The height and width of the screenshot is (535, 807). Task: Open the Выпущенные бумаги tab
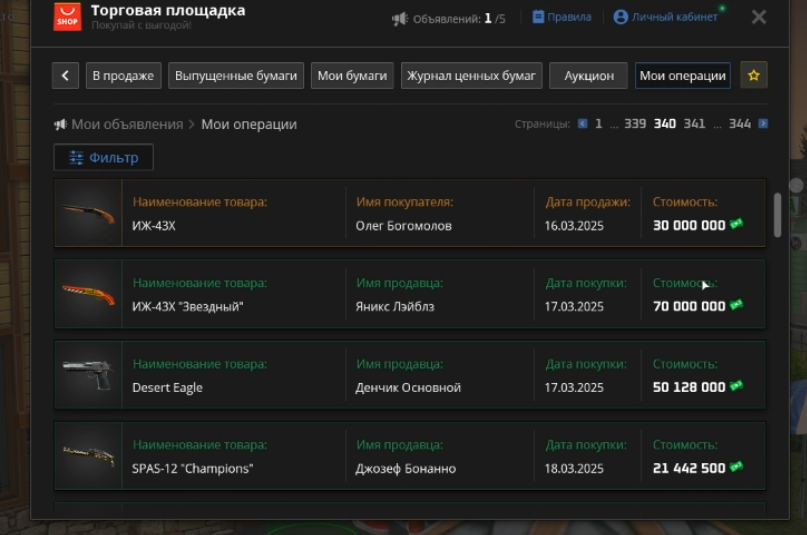click(x=236, y=76)
